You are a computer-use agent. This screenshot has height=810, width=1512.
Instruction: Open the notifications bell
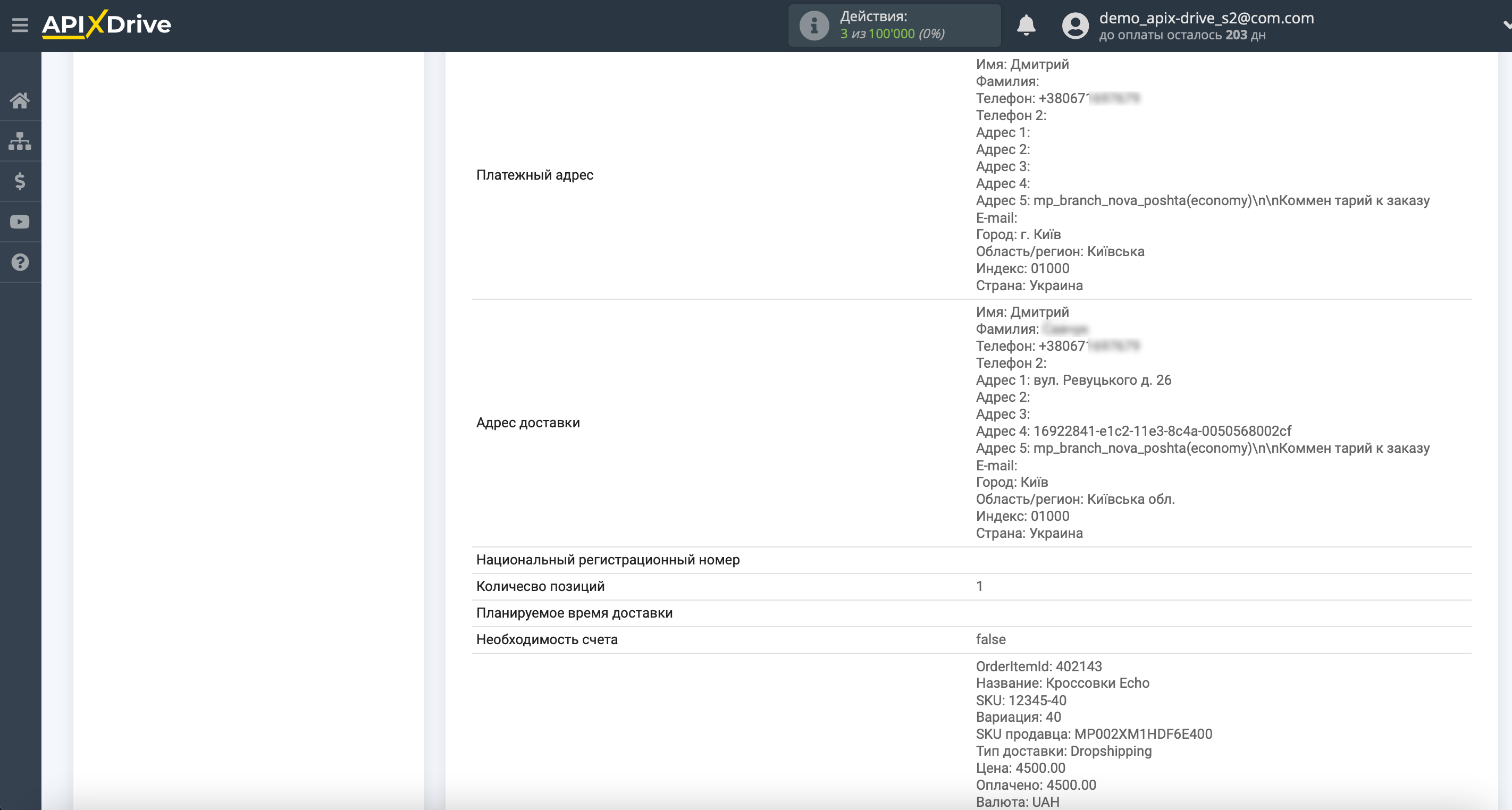tap(1026, 25)
